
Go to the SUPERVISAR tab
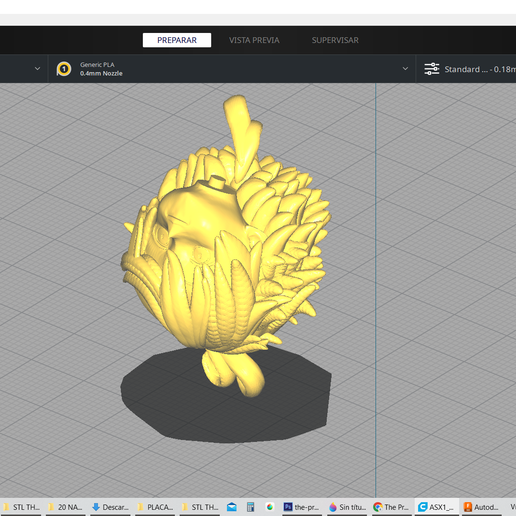pos(335,40)
